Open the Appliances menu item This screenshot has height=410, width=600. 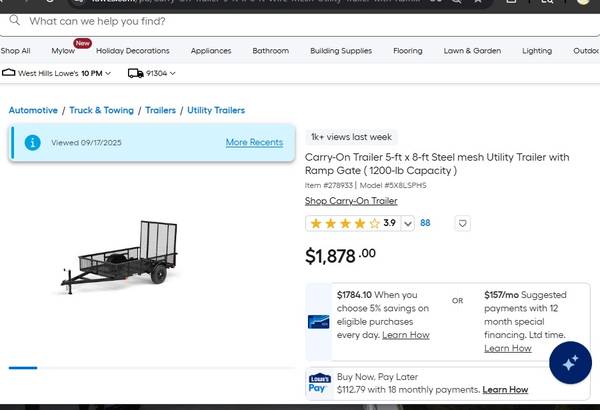(211, 51)
